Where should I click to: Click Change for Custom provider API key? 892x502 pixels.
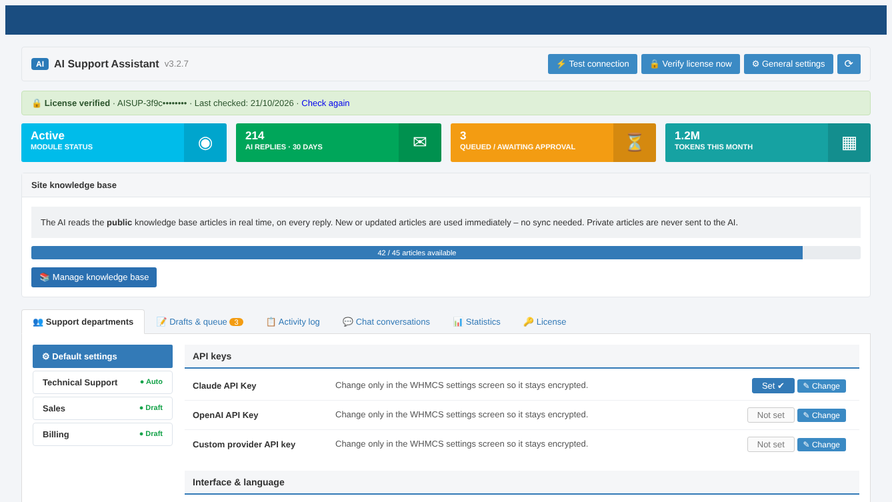coord(821,445)
